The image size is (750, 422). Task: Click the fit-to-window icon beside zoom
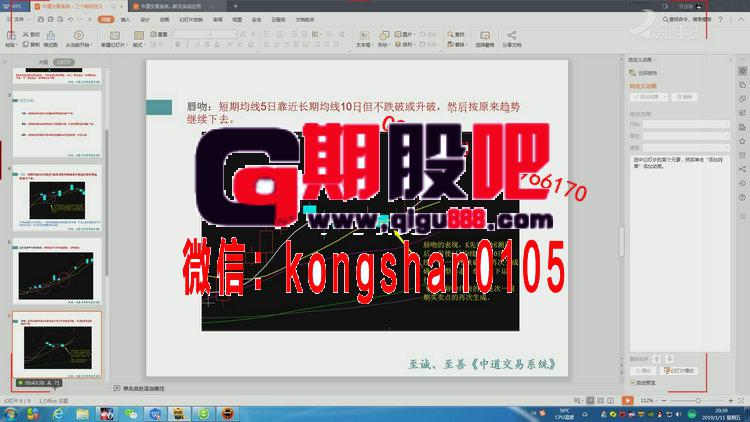[741, 400]
